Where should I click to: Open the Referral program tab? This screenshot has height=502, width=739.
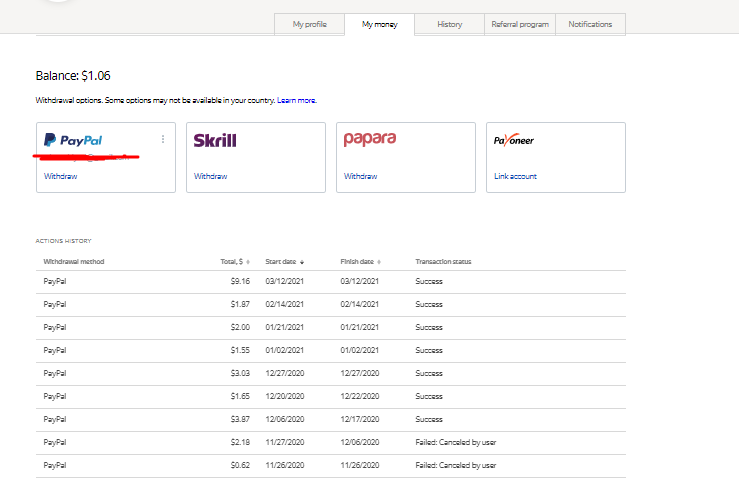[x=520, y=24]
